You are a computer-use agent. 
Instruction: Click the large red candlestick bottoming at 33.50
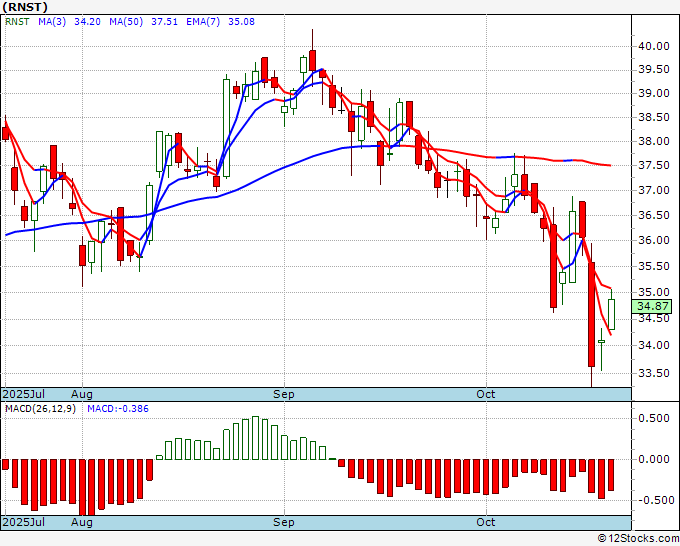[592, 314]
